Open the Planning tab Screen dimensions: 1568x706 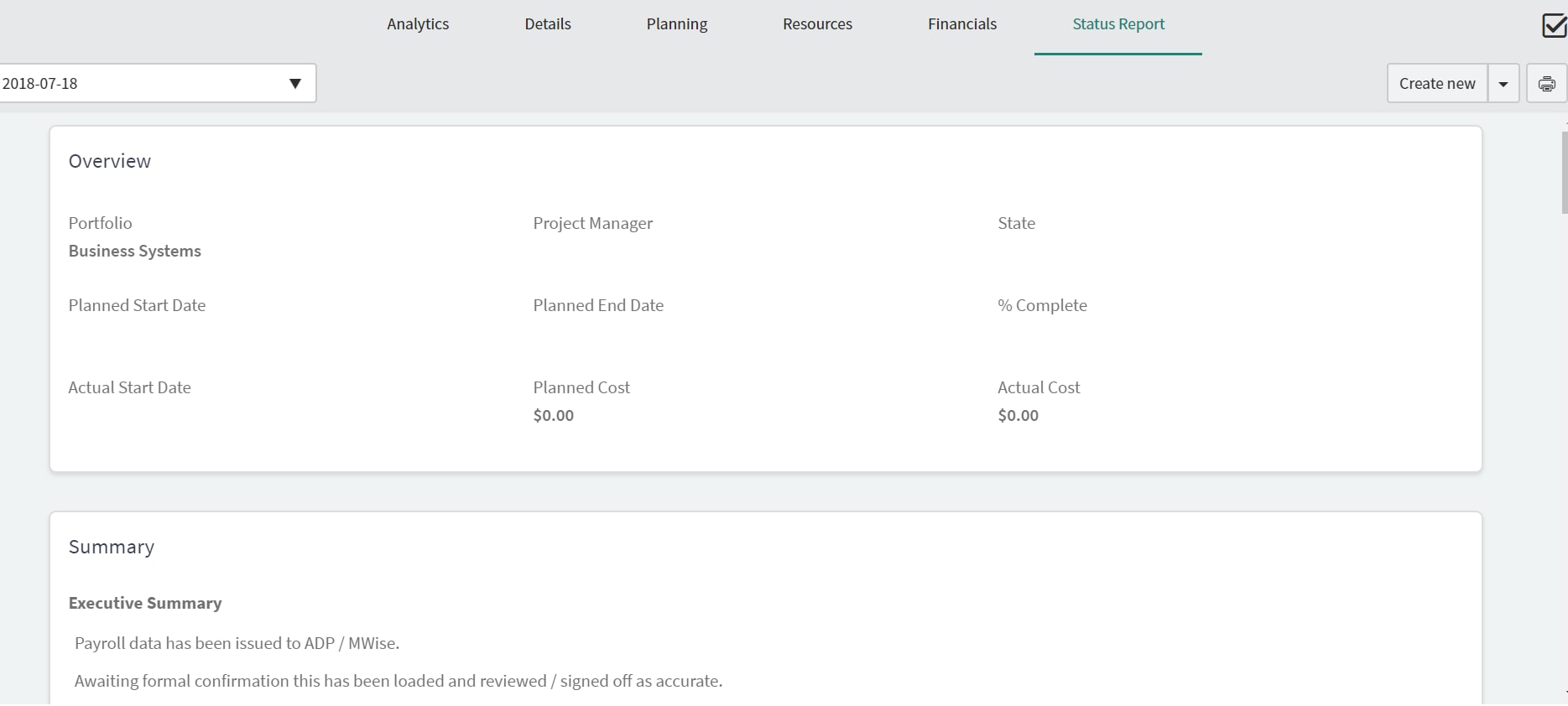click(x=677, y=24)
